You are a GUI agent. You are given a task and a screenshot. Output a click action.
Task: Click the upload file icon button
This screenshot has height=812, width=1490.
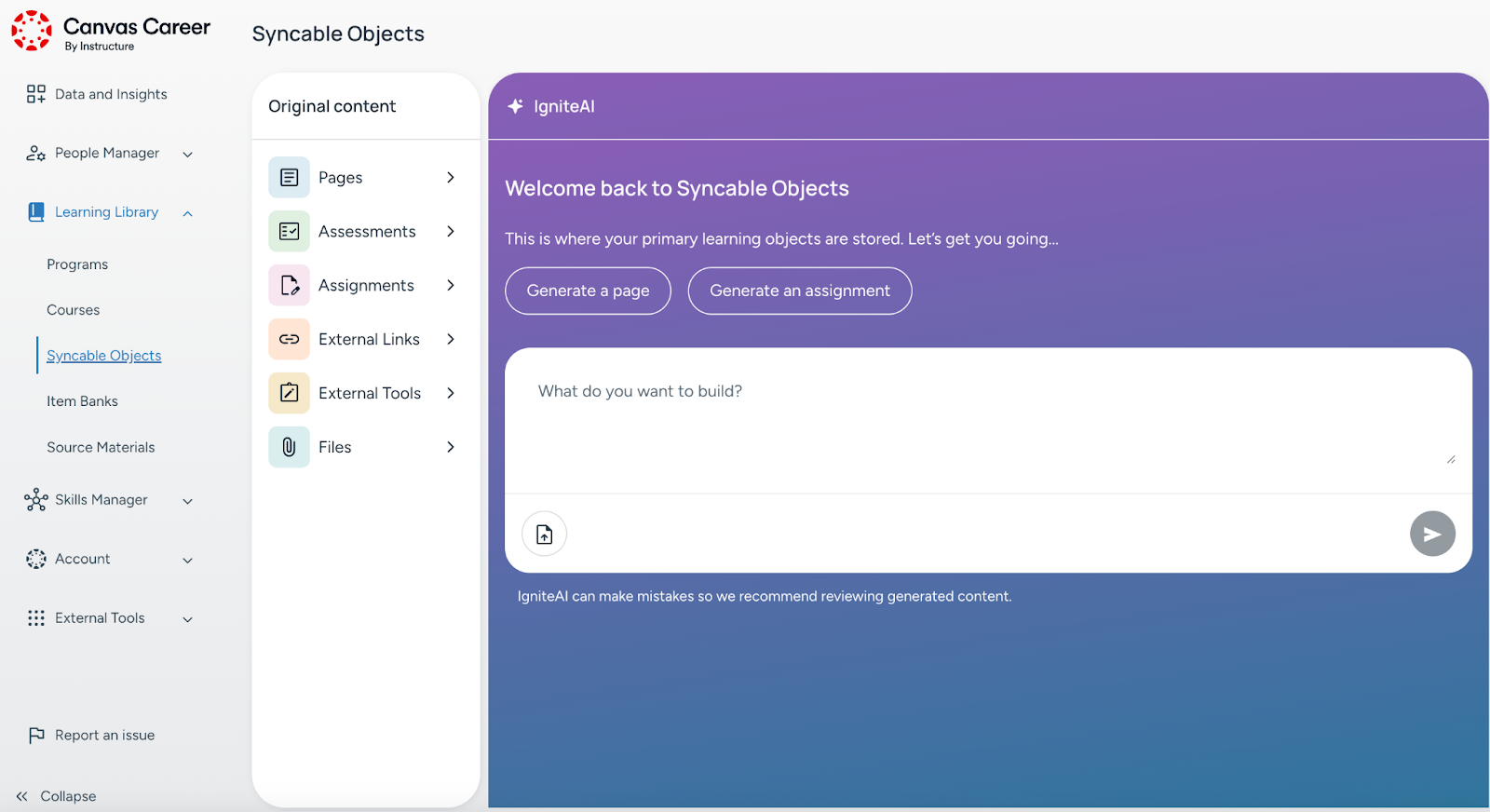coord(544,534)
